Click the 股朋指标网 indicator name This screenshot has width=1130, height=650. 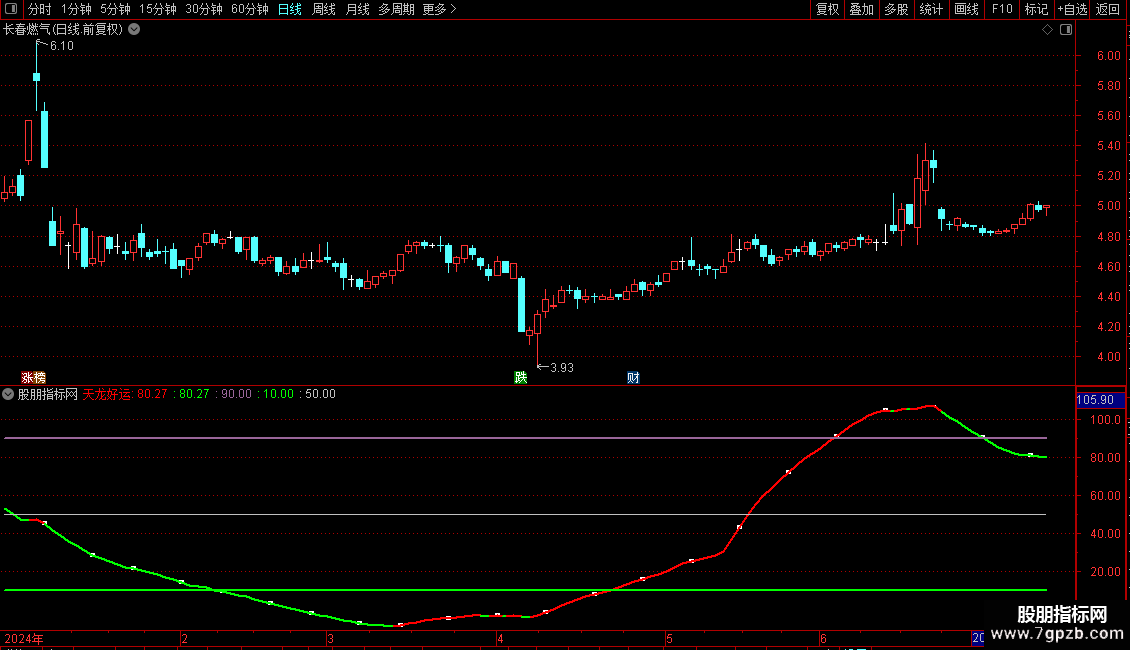(48, 394)
